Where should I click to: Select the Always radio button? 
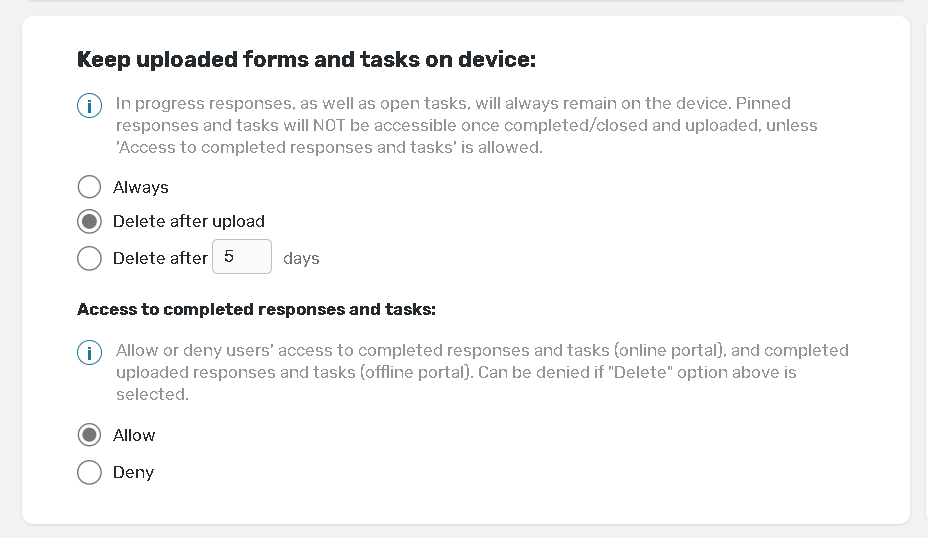[89, 187]
